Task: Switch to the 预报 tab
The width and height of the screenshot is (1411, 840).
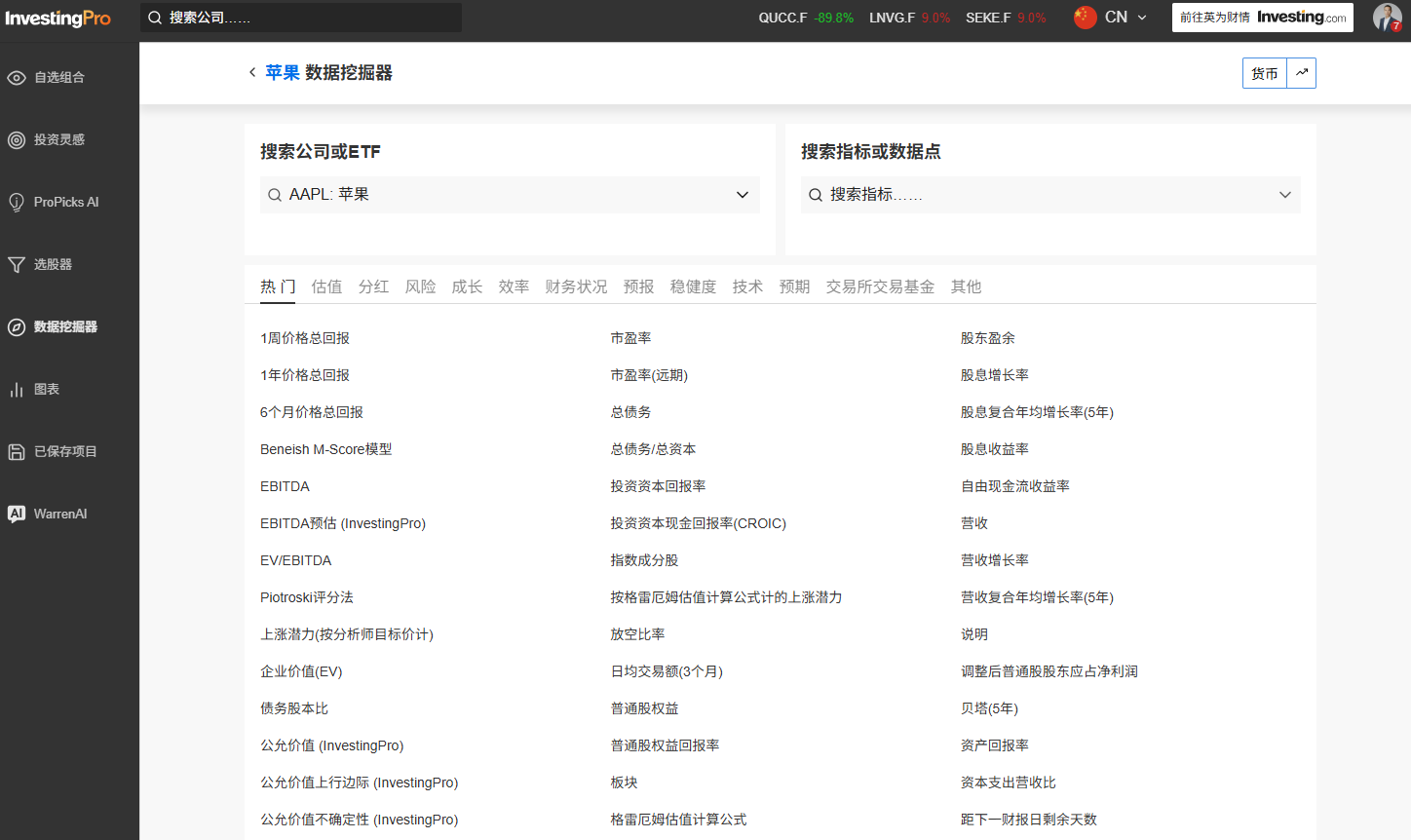Action: [x=638, y=286]
